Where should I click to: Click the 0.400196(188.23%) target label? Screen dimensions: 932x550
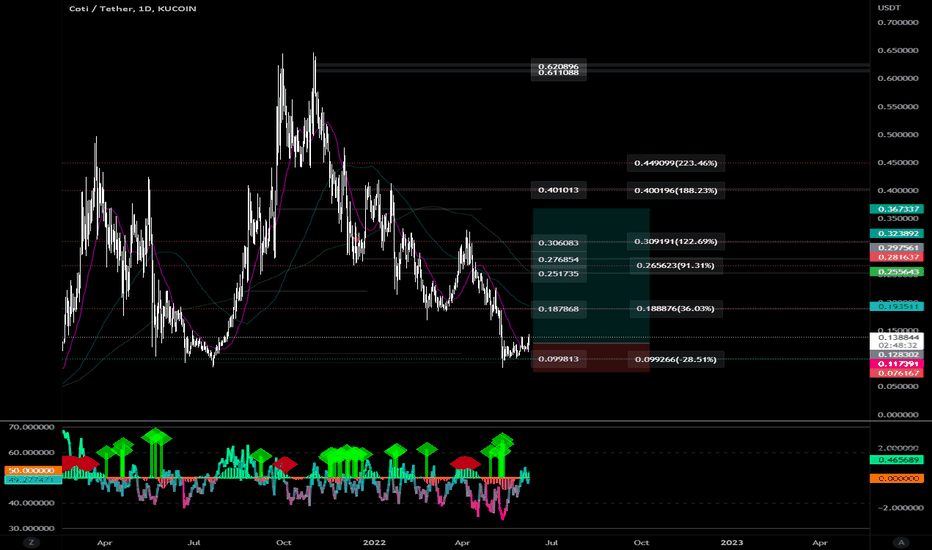pos(675,191)
